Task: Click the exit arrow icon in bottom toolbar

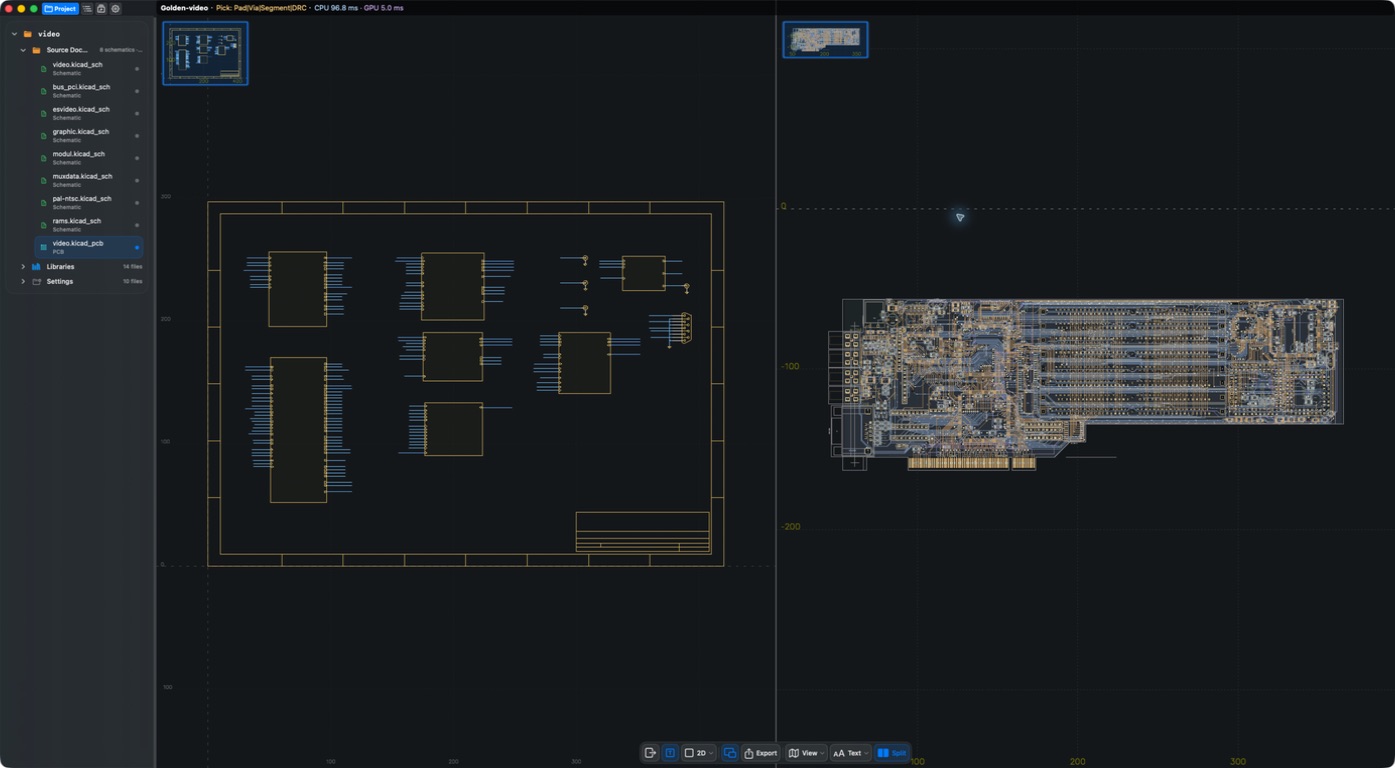Action: (650, 753)
